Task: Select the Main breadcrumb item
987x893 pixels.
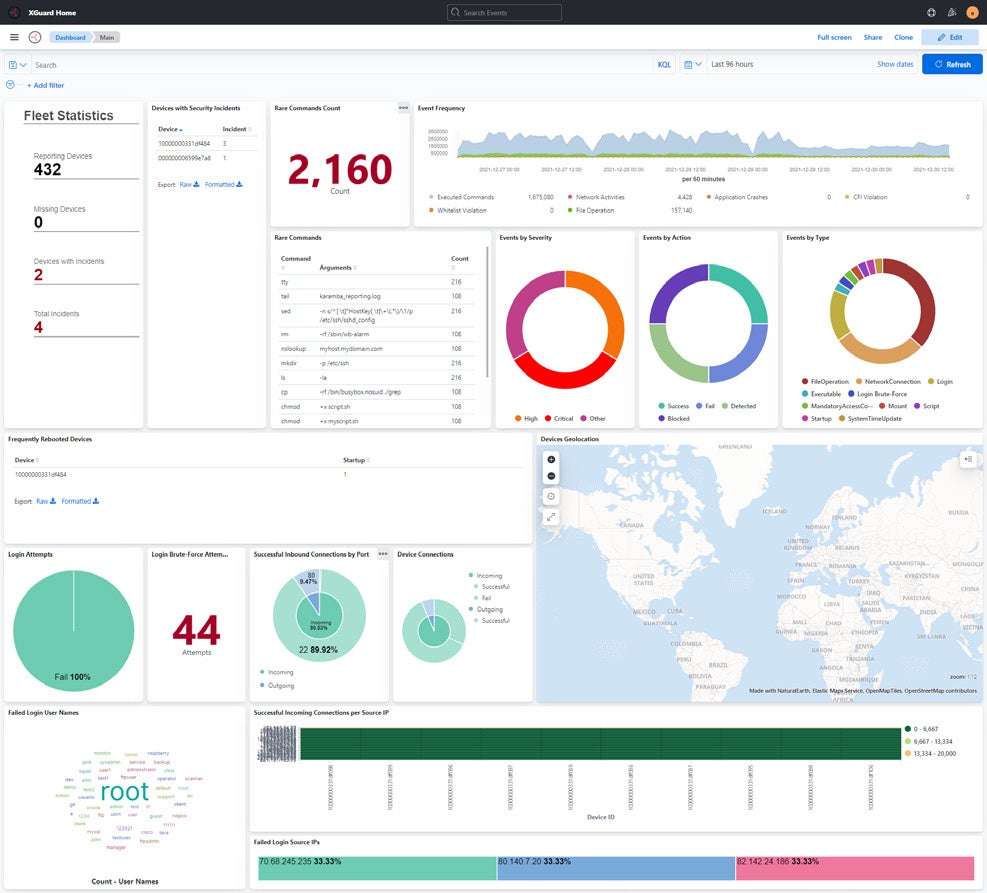Action: 106,37
